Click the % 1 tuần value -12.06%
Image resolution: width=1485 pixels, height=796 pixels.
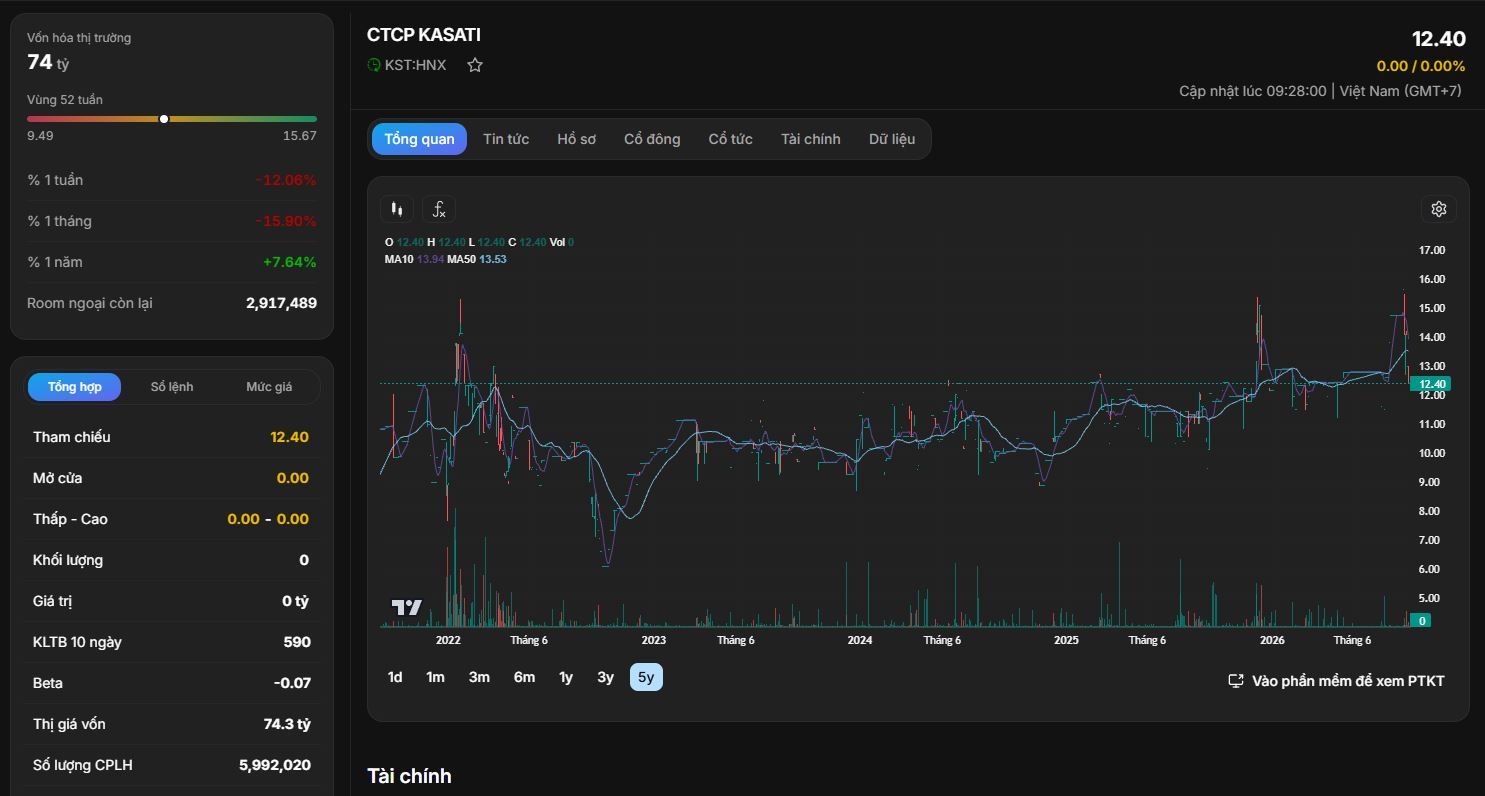click(286, 180)
